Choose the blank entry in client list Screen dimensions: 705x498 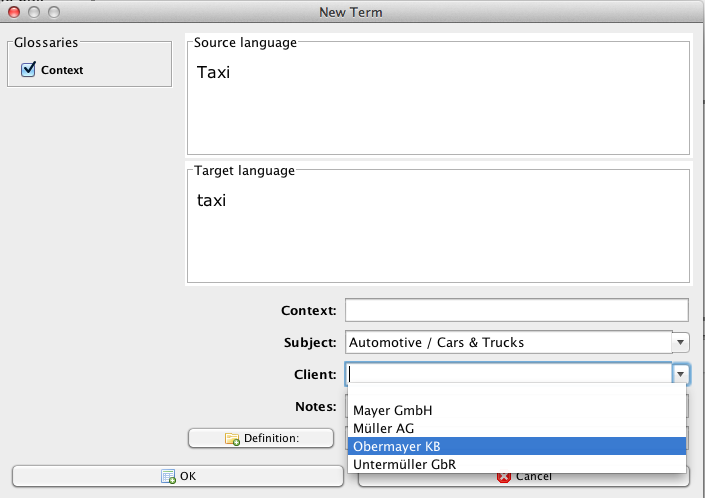[x=516, y=394]
